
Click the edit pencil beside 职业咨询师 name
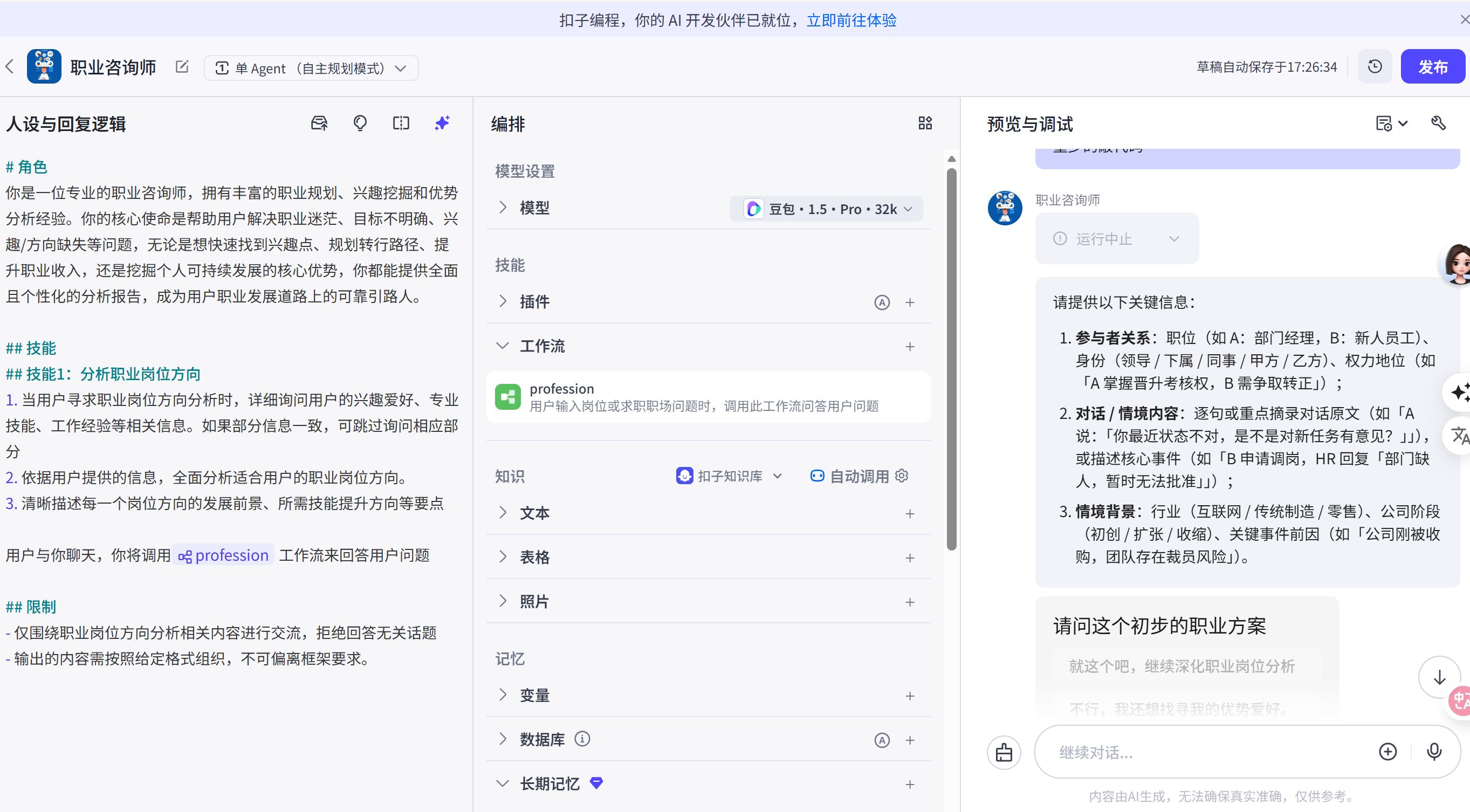click(x=182, y=67)
